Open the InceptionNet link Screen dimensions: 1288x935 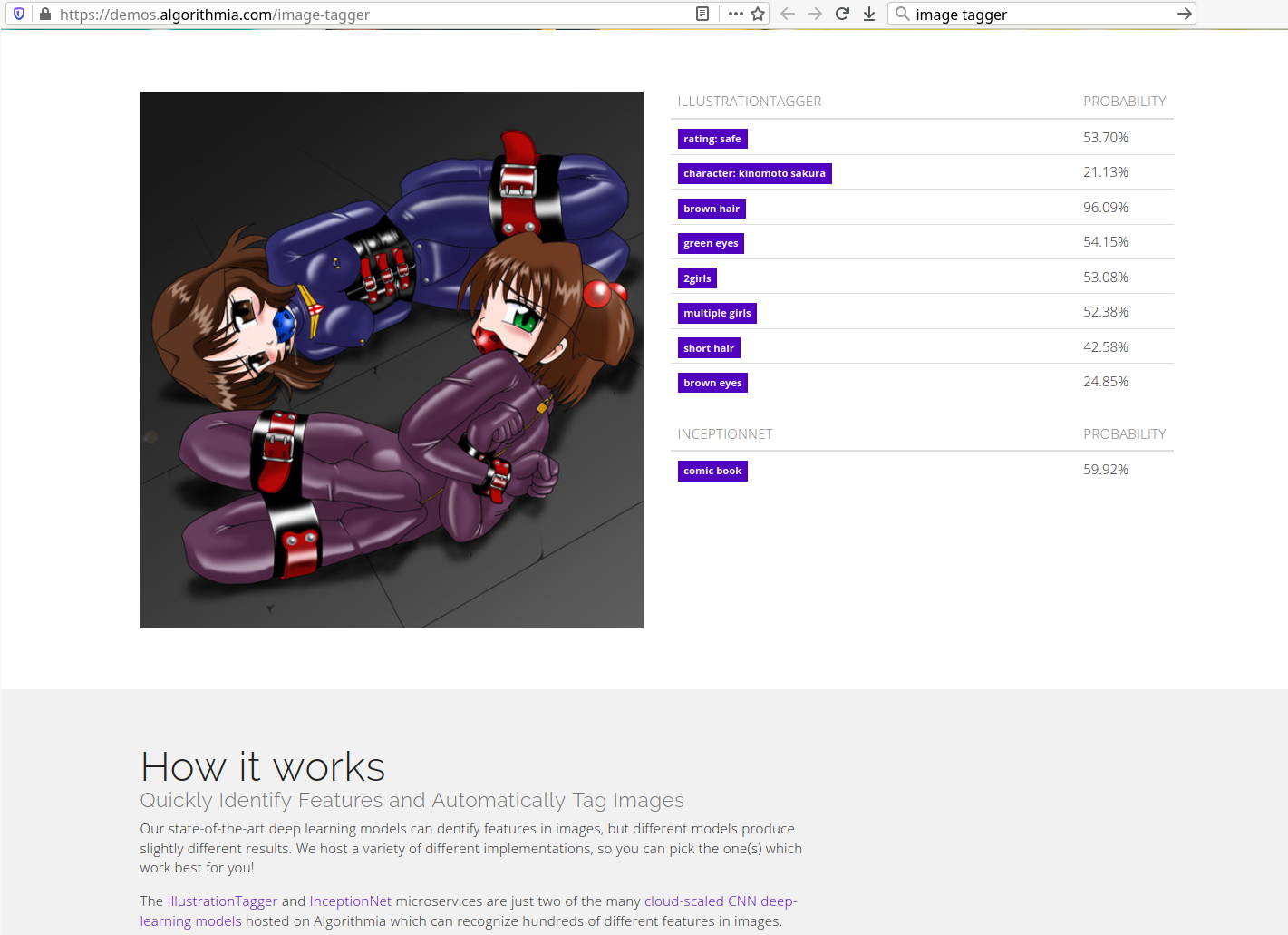tap(351, 901)
